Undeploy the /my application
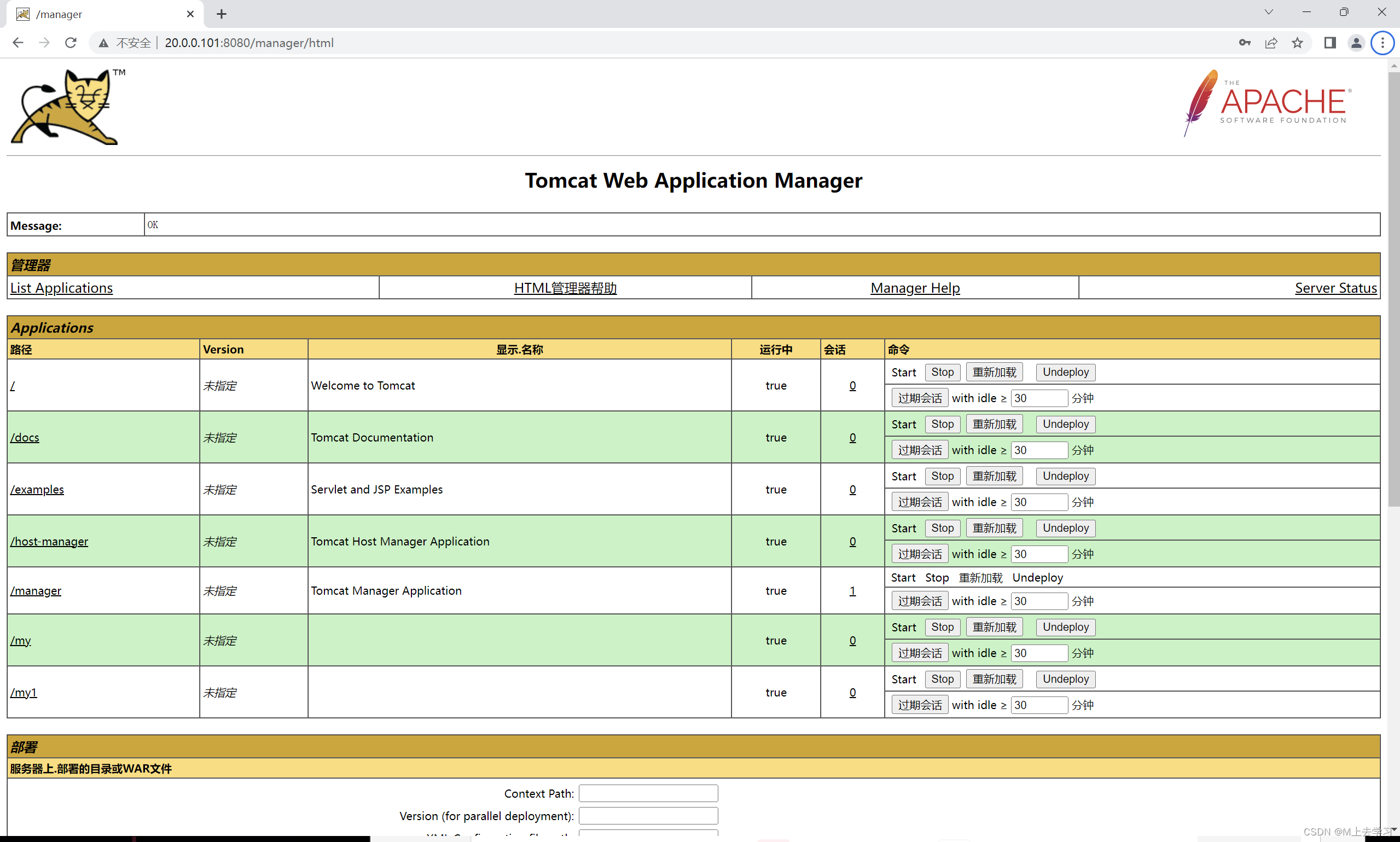Viewport: 1400px width, 842px height. tap(1065, 627)
